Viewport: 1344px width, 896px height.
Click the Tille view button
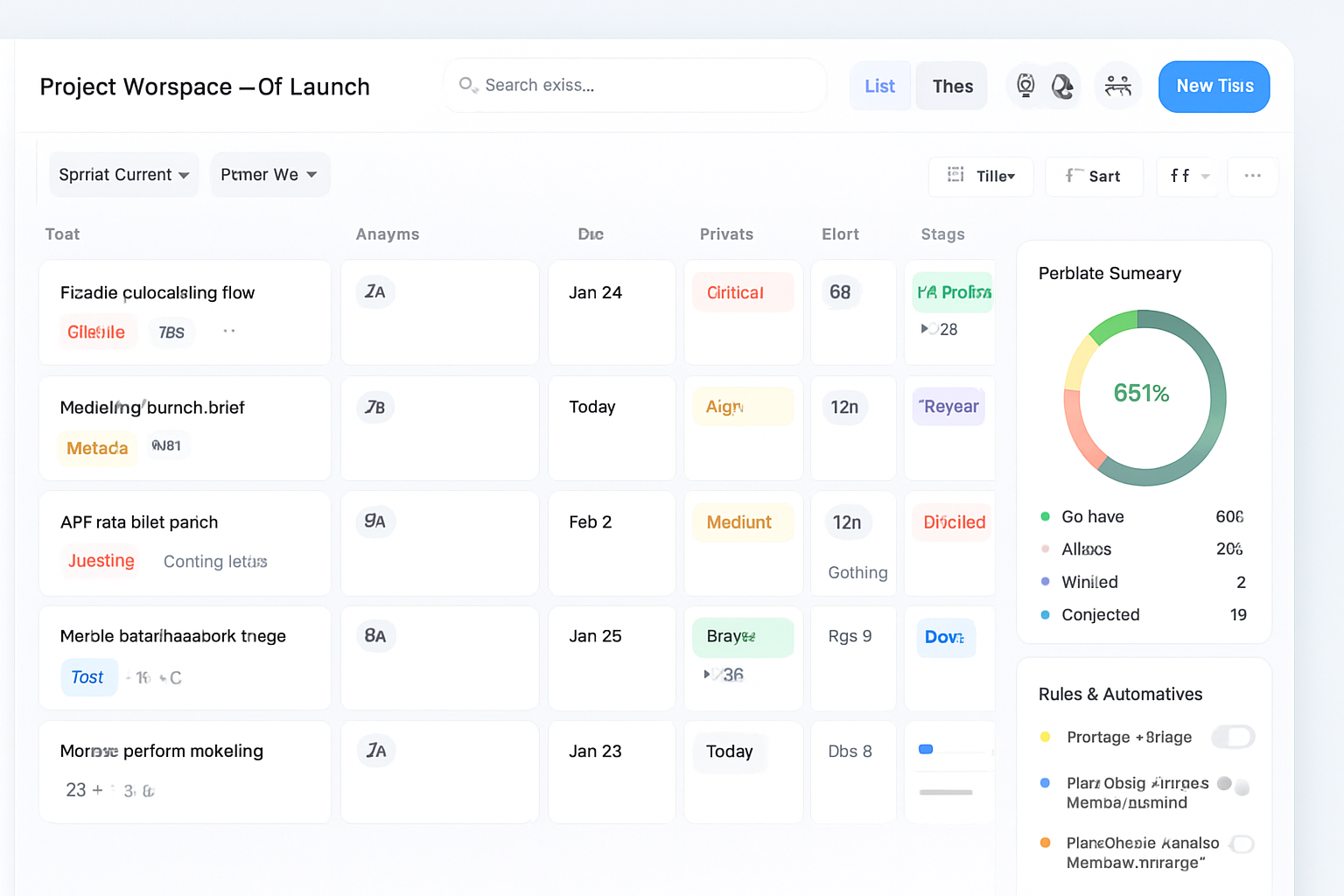click(981, 176)
